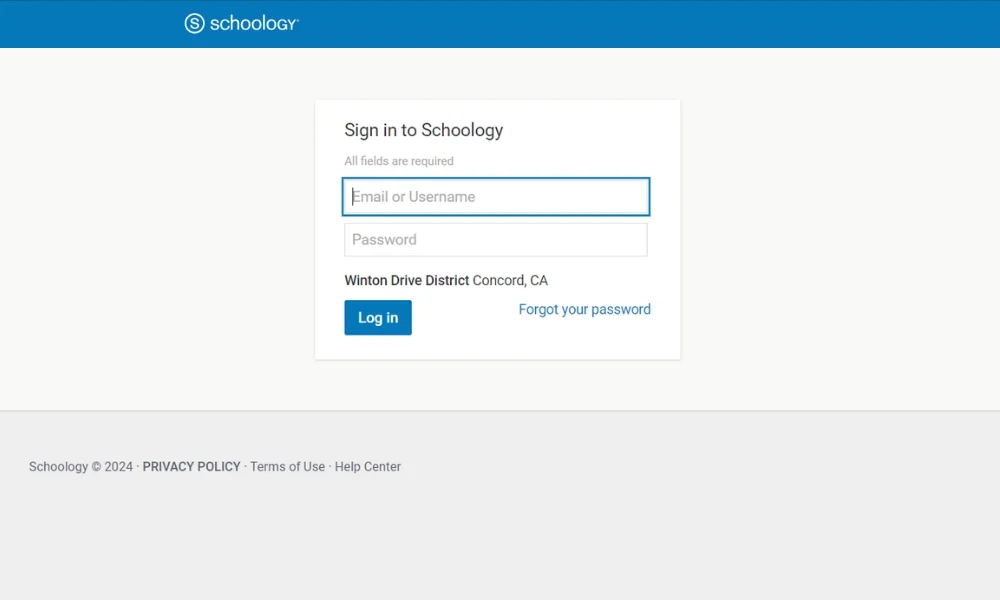Click the Schoology © 2024 copyright text
This screenshot has width=1000, height=600.
coord(81,467)
